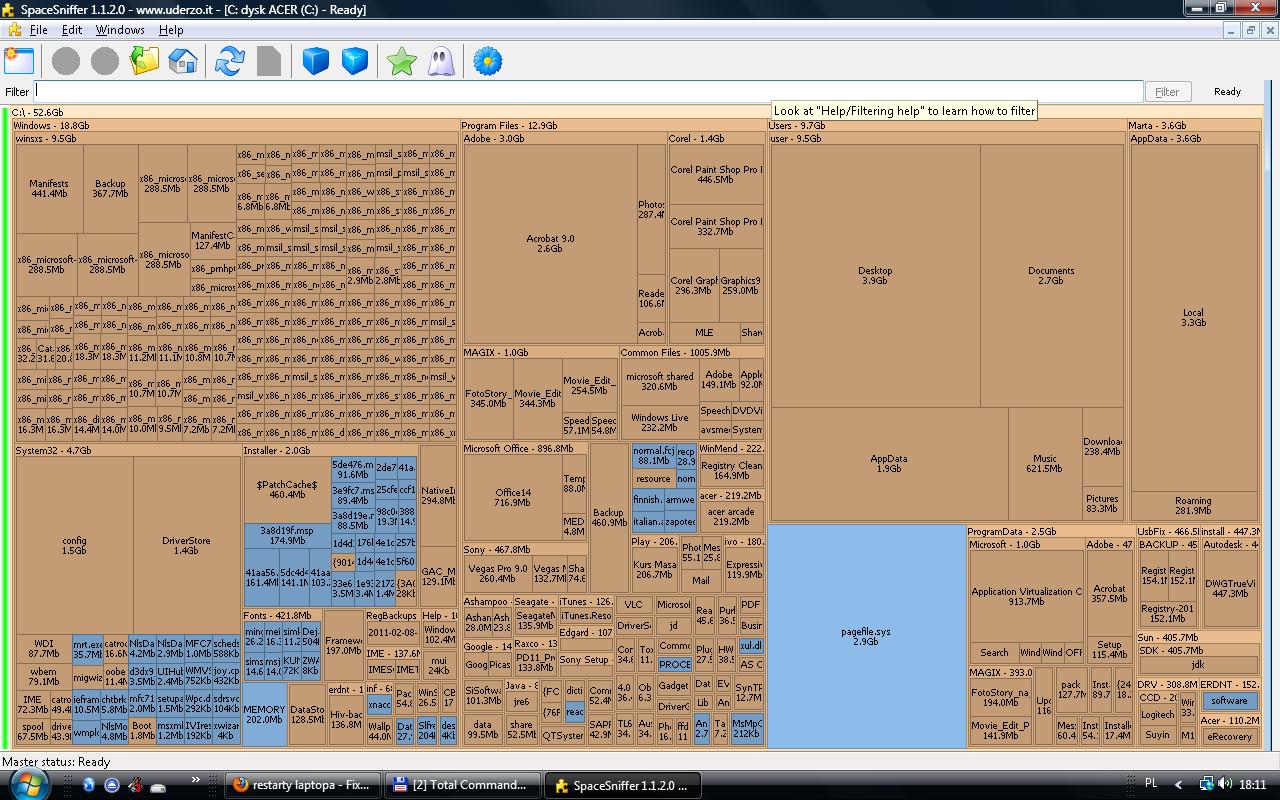Select the AppData 1.9Gb block under user
The width and height of the screenshot is (1280, 800).
point(888,464)
